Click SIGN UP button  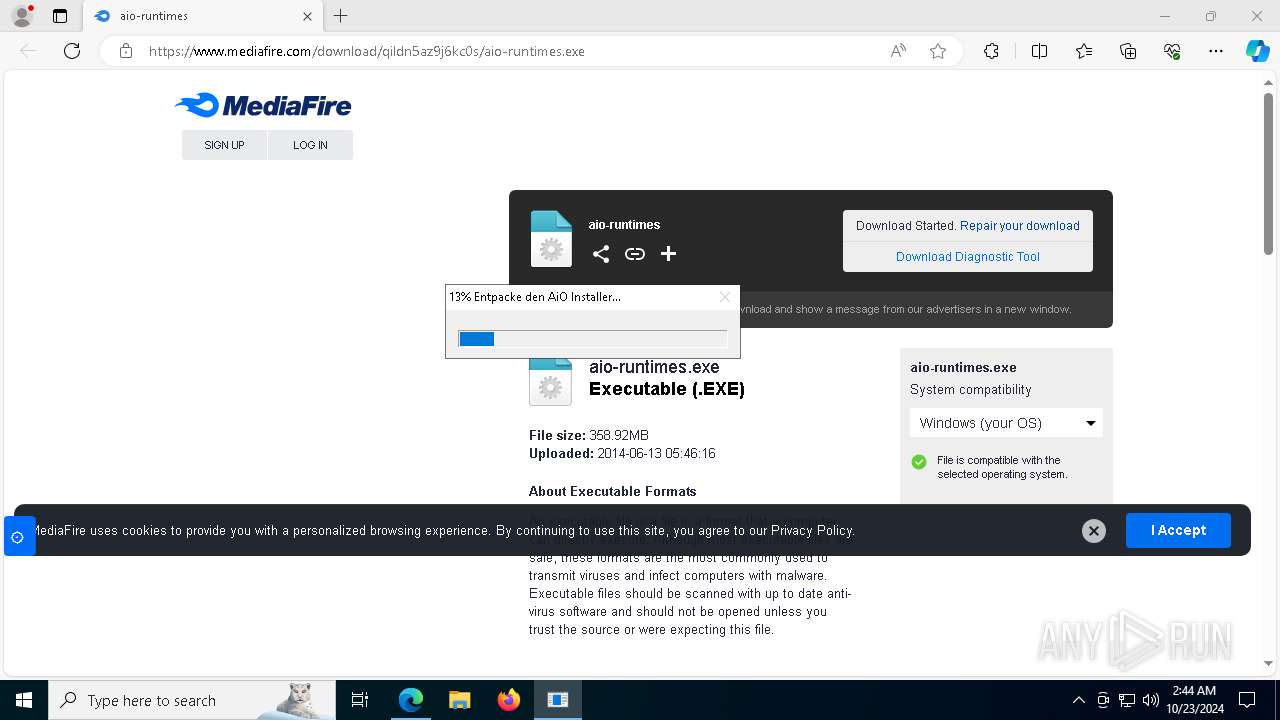[x=224, y=145]
